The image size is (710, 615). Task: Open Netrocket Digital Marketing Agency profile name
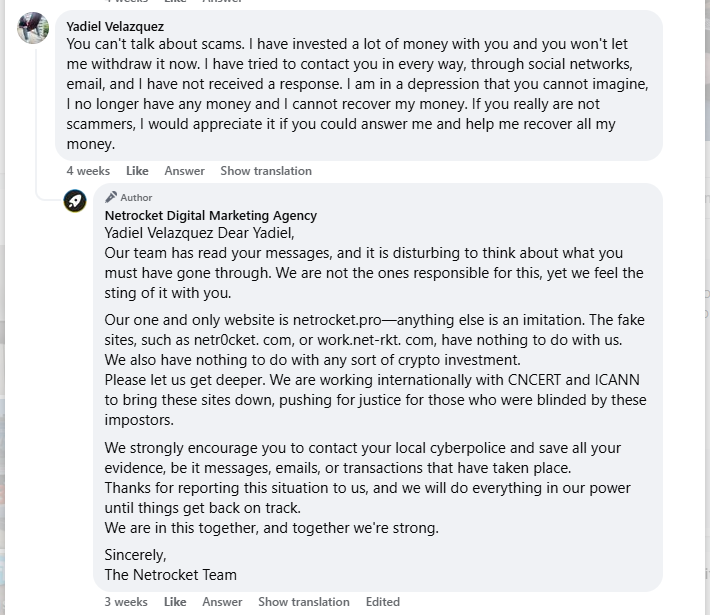[x=211, y=215]
